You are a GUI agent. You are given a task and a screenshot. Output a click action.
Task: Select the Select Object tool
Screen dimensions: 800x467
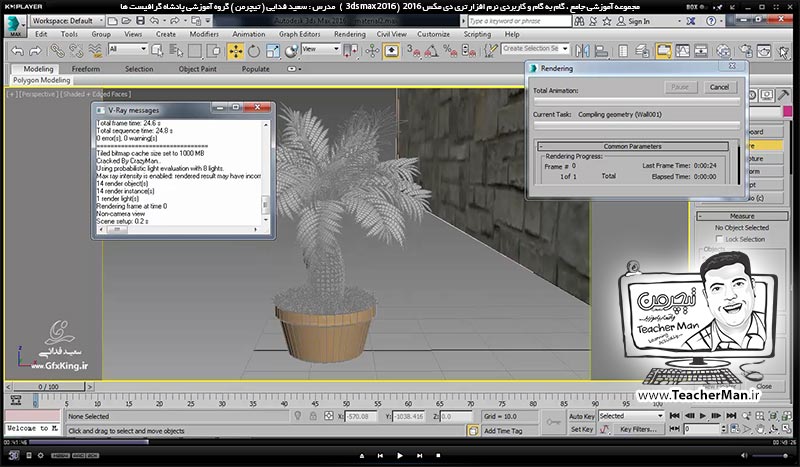click(x=157, y=51)
